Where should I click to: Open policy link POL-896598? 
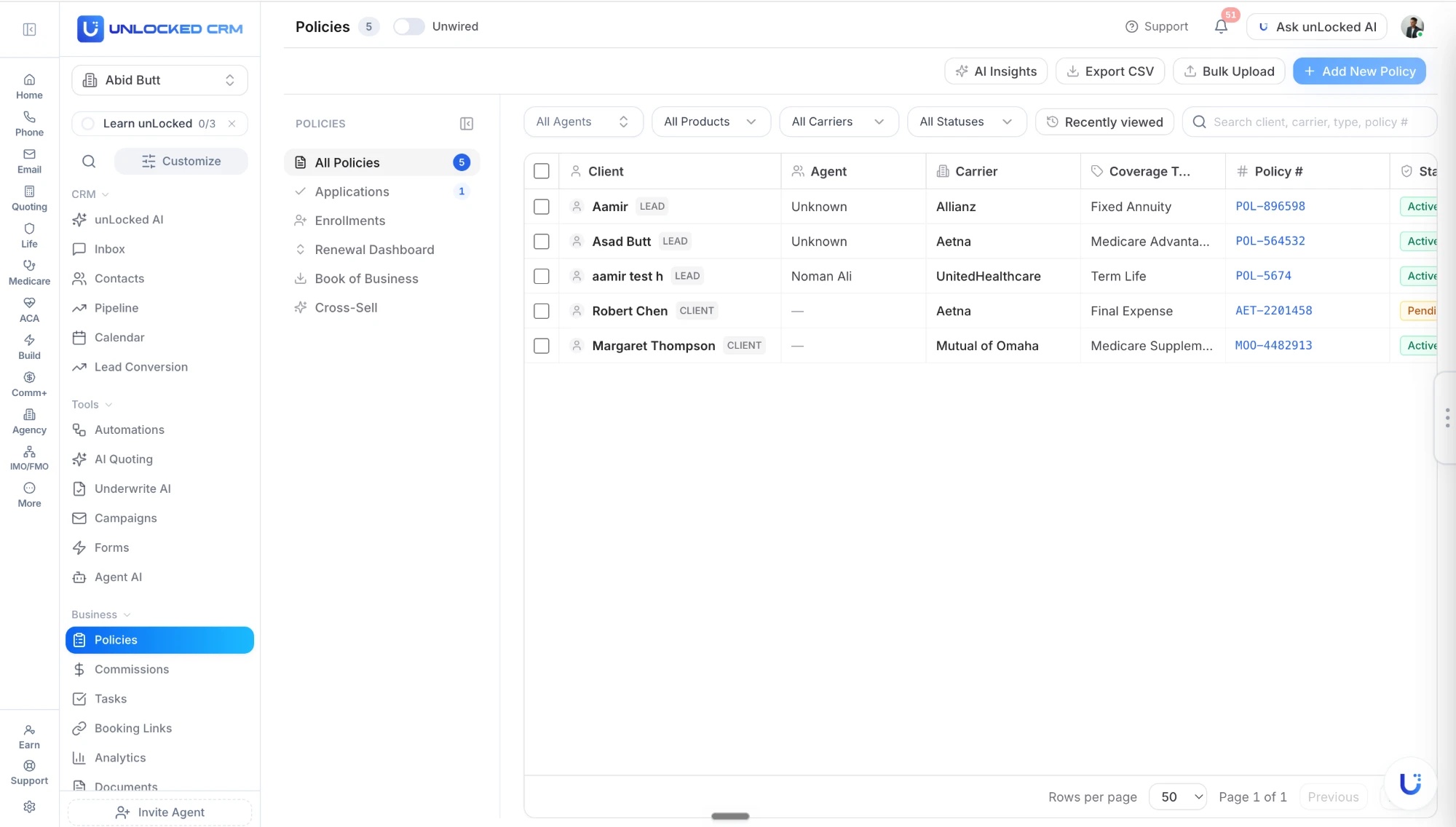[x=1270, y=206]
